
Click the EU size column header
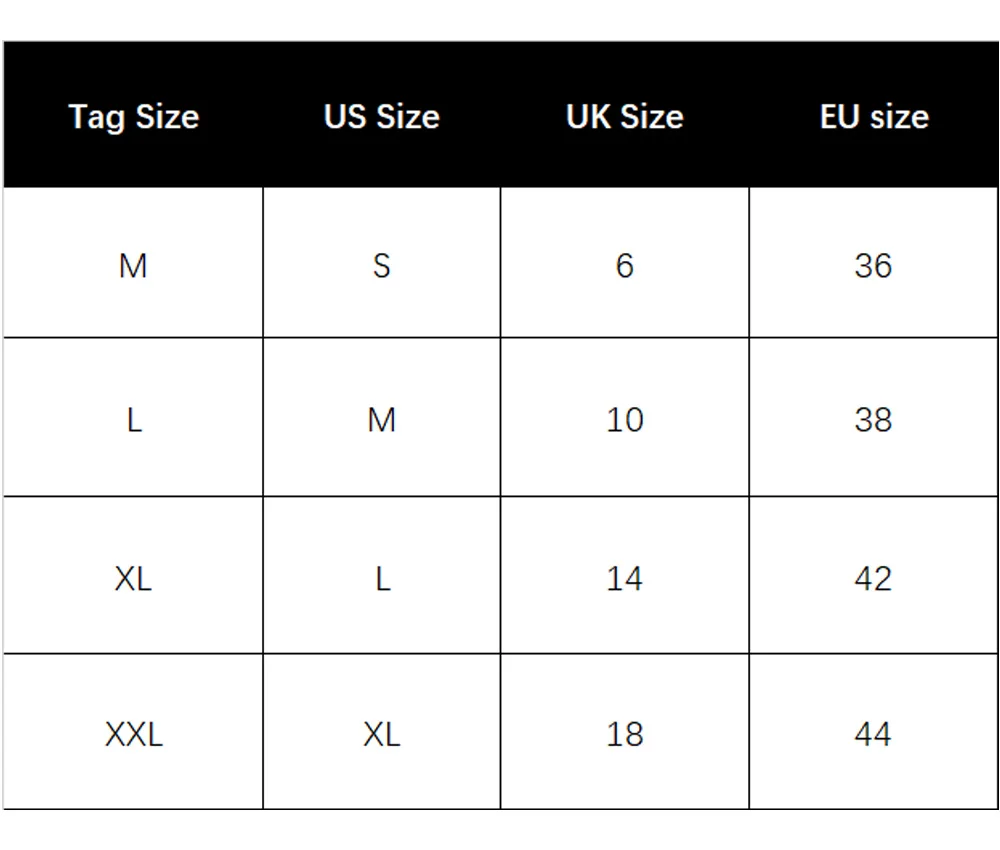[874, 115]
